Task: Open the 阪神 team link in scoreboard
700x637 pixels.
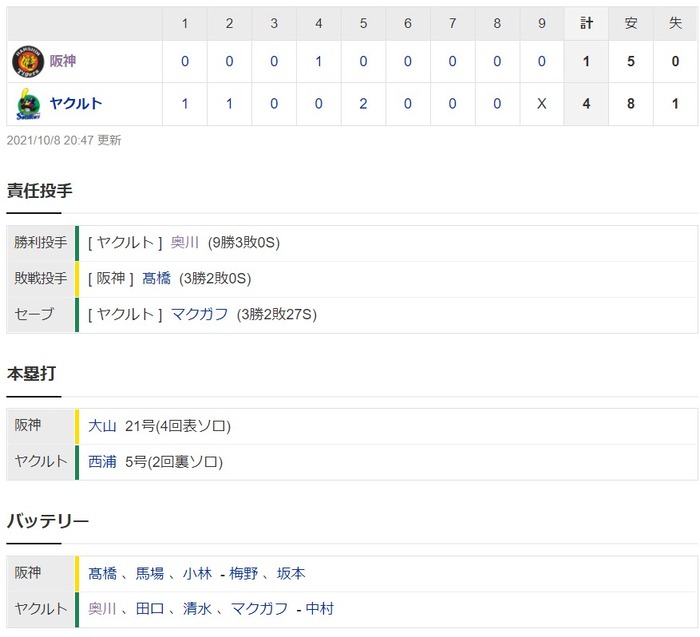Action: [62, 61]
